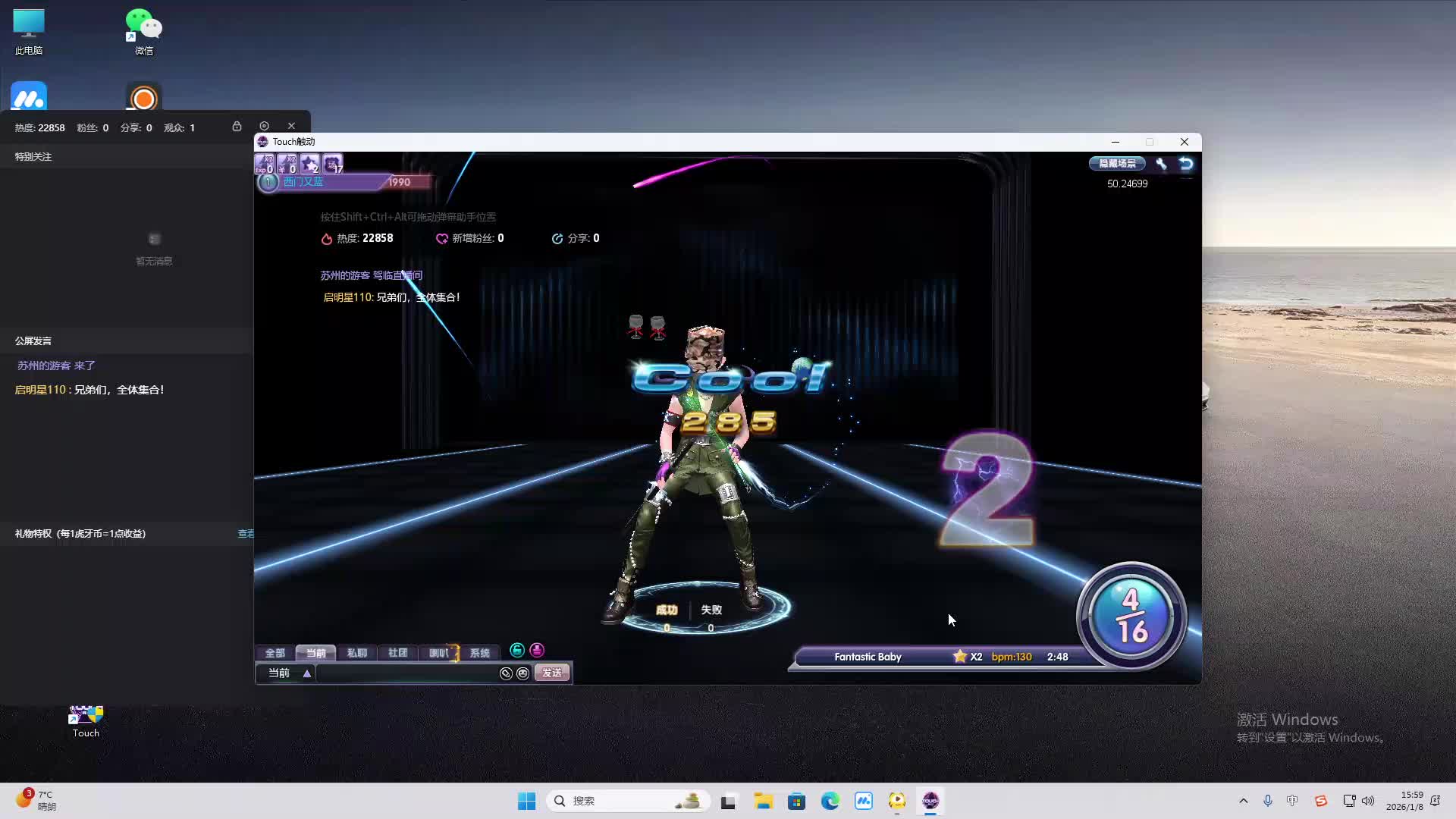Expand the 当前 chat channel dropdown
The height and width of the screenshot is (819, 1456).
[x=306, y=673]
